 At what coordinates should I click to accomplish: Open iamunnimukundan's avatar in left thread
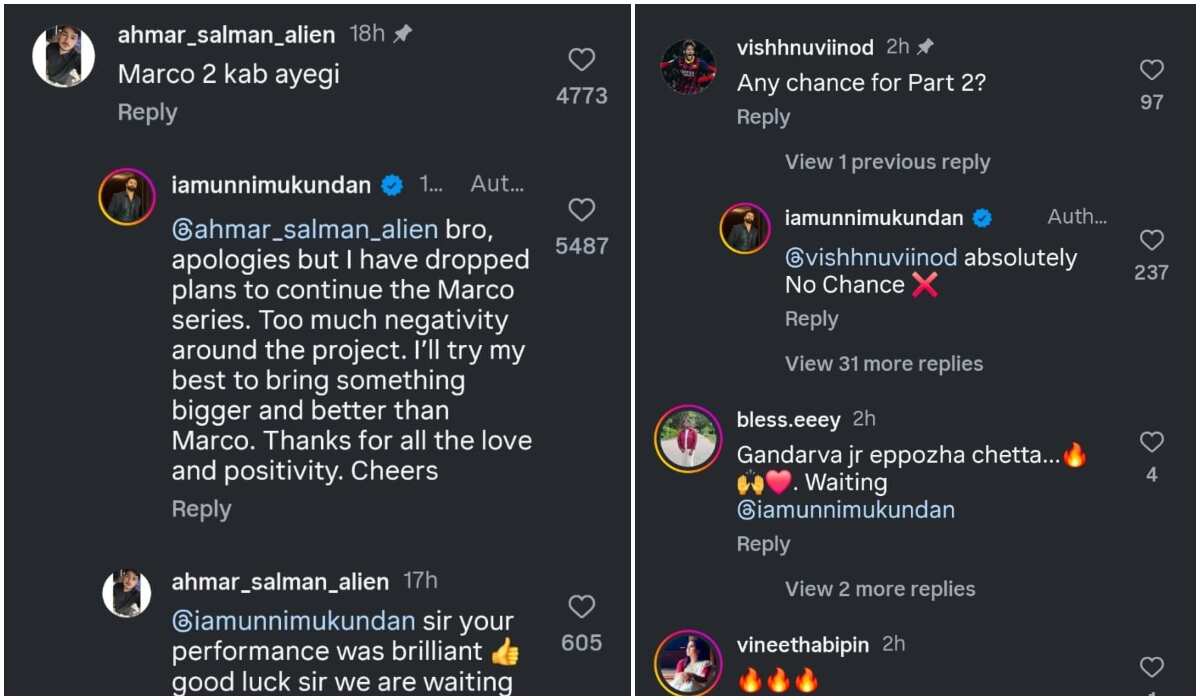(x=127, y=197)
